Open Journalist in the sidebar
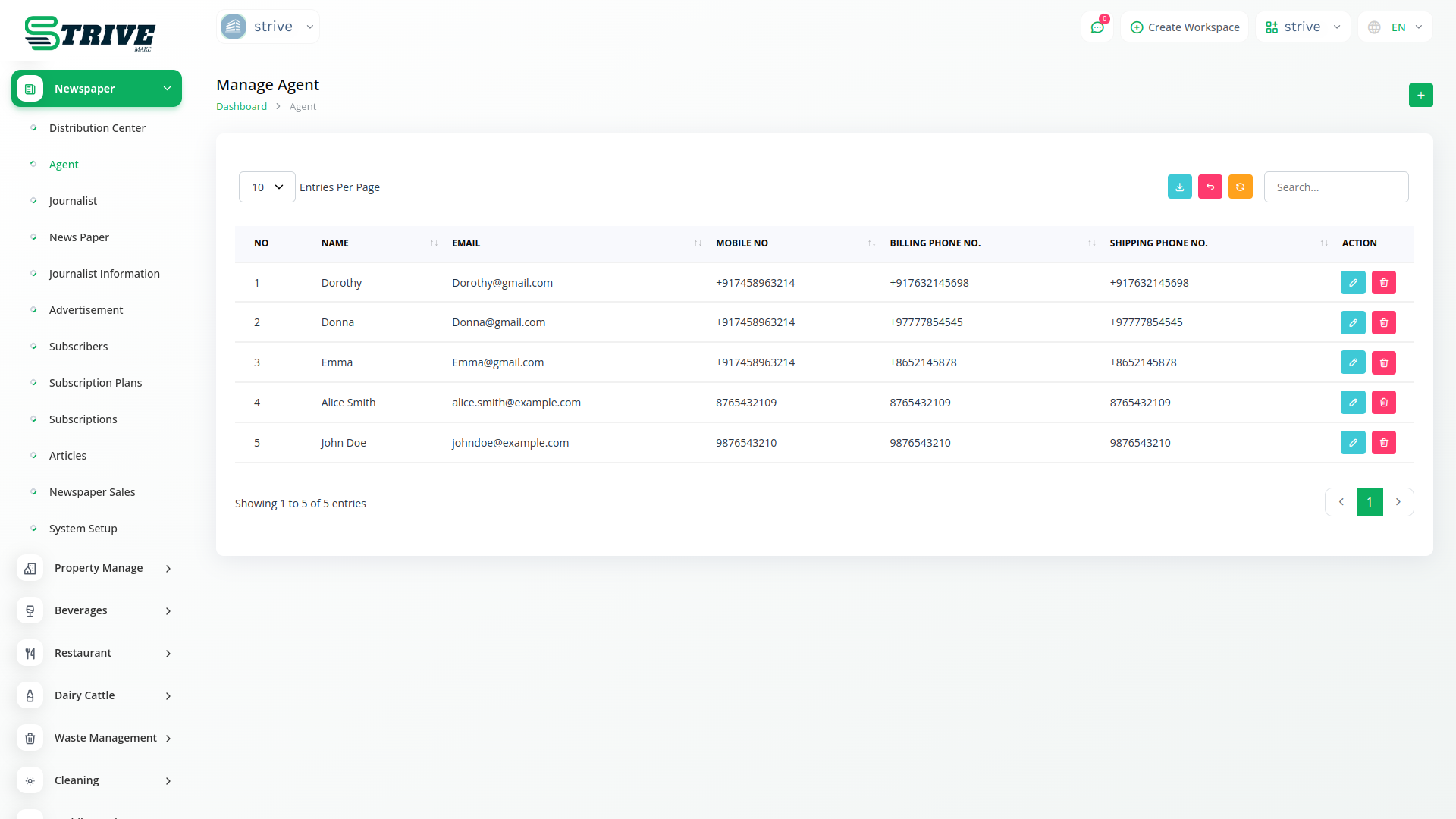Screen dimensions: 1456x819 point(73,201)
